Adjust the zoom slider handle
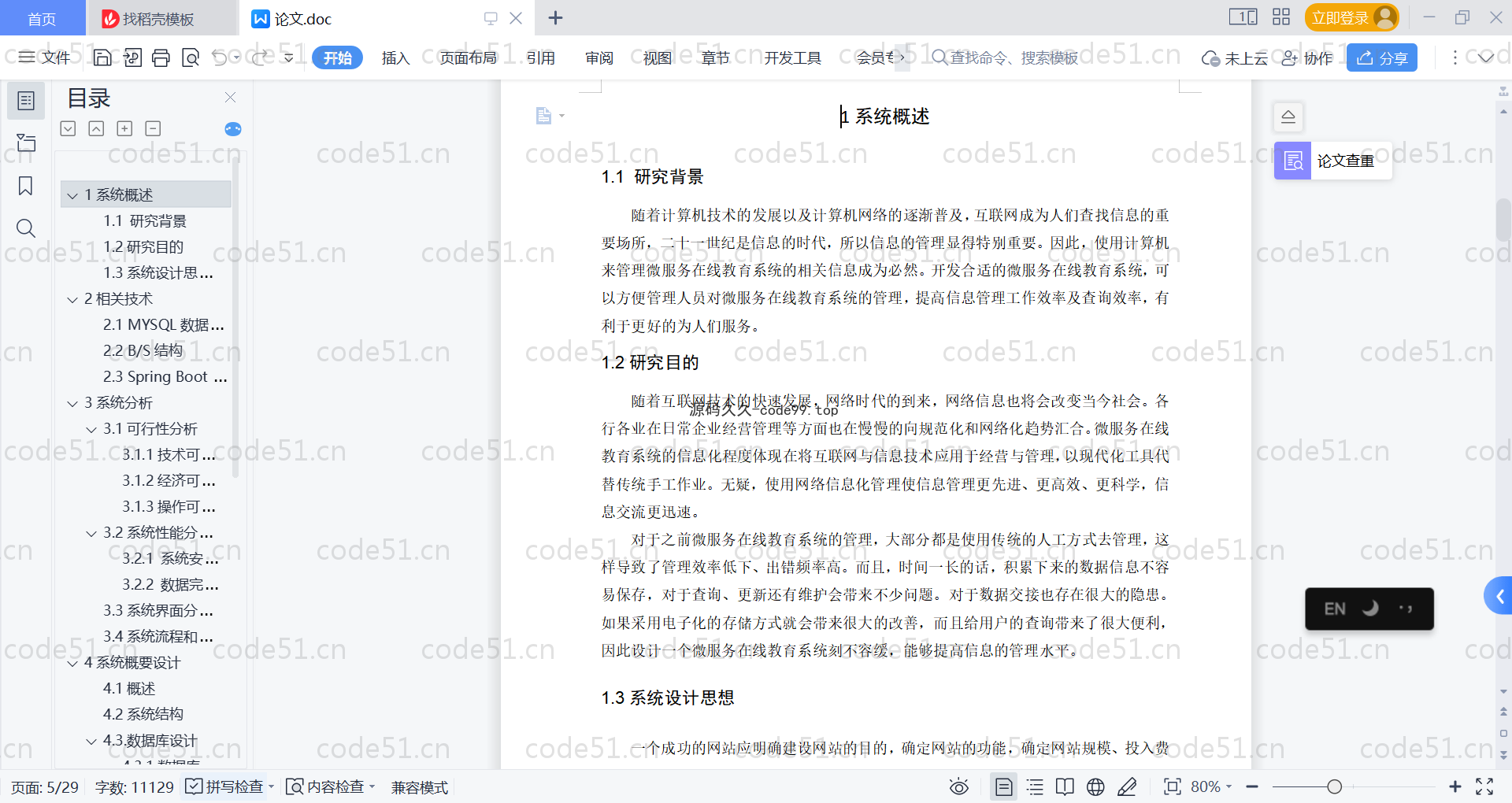The width and height of the screenshot is (1512, 803). pyautogui.click(x=1334, y=786)
